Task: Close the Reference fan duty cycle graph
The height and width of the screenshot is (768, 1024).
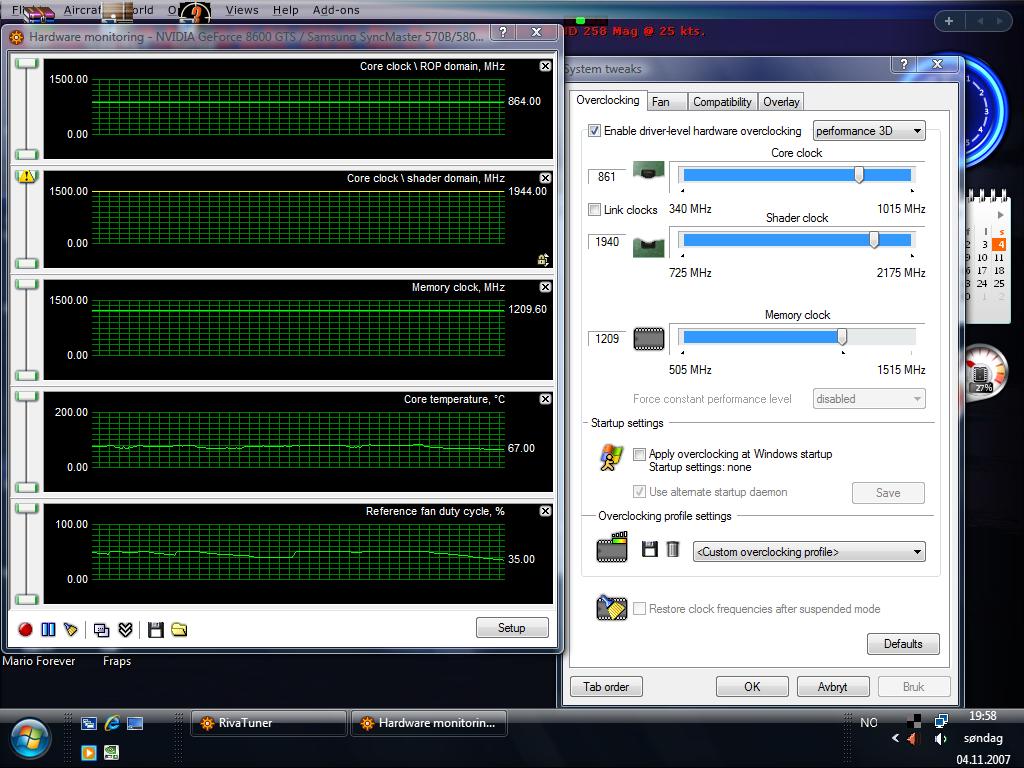Action: pyautogui.click(x=545, y=511)
